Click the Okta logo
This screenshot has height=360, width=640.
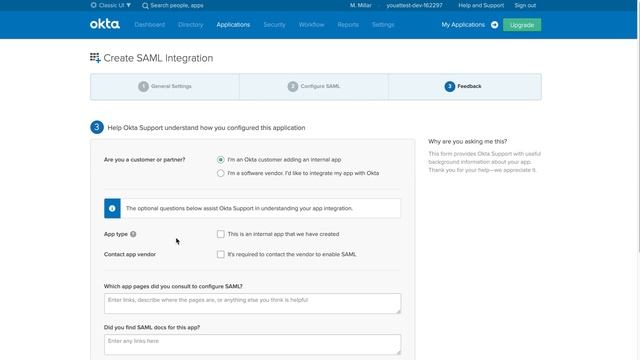pos(105,24)
